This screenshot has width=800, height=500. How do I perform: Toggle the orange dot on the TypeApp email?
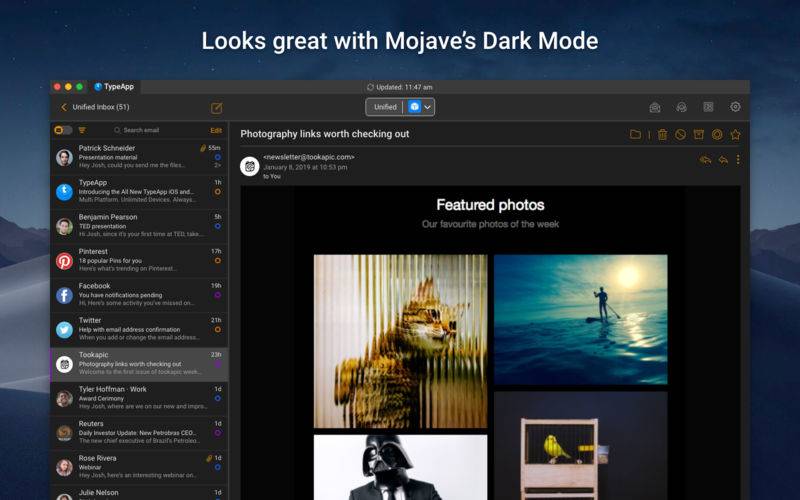217,192
